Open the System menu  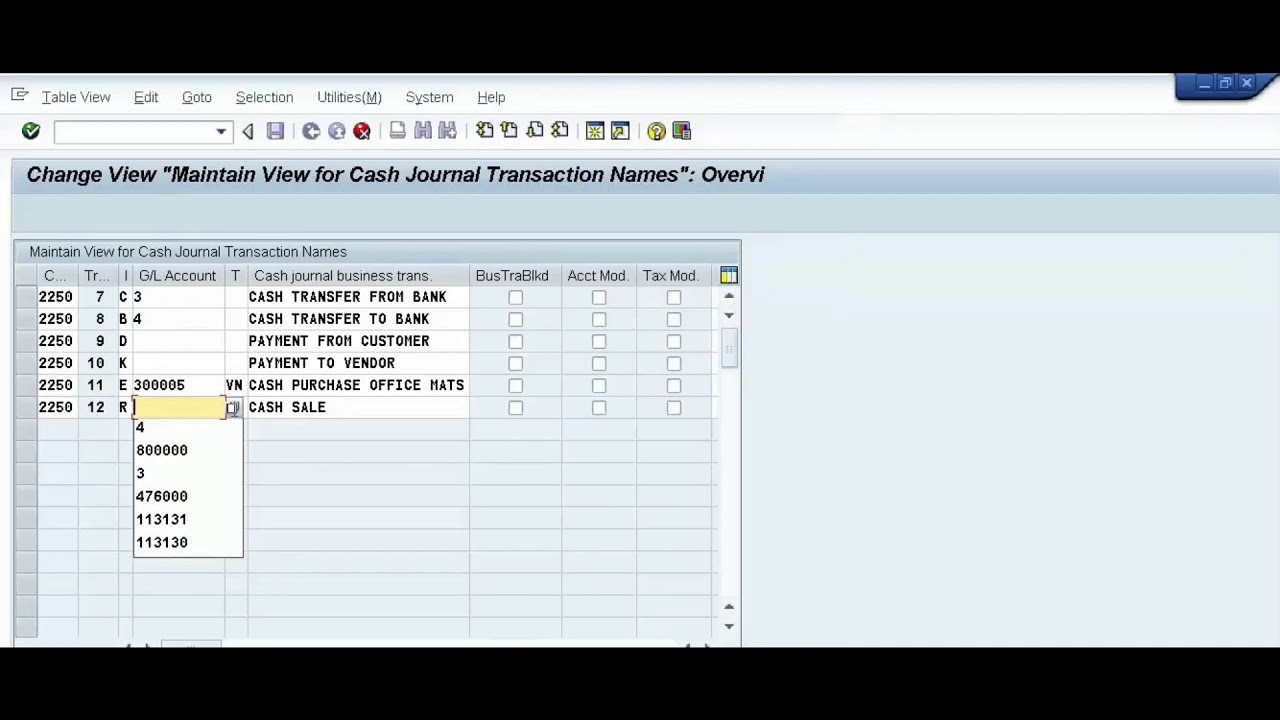coord(429,97)
